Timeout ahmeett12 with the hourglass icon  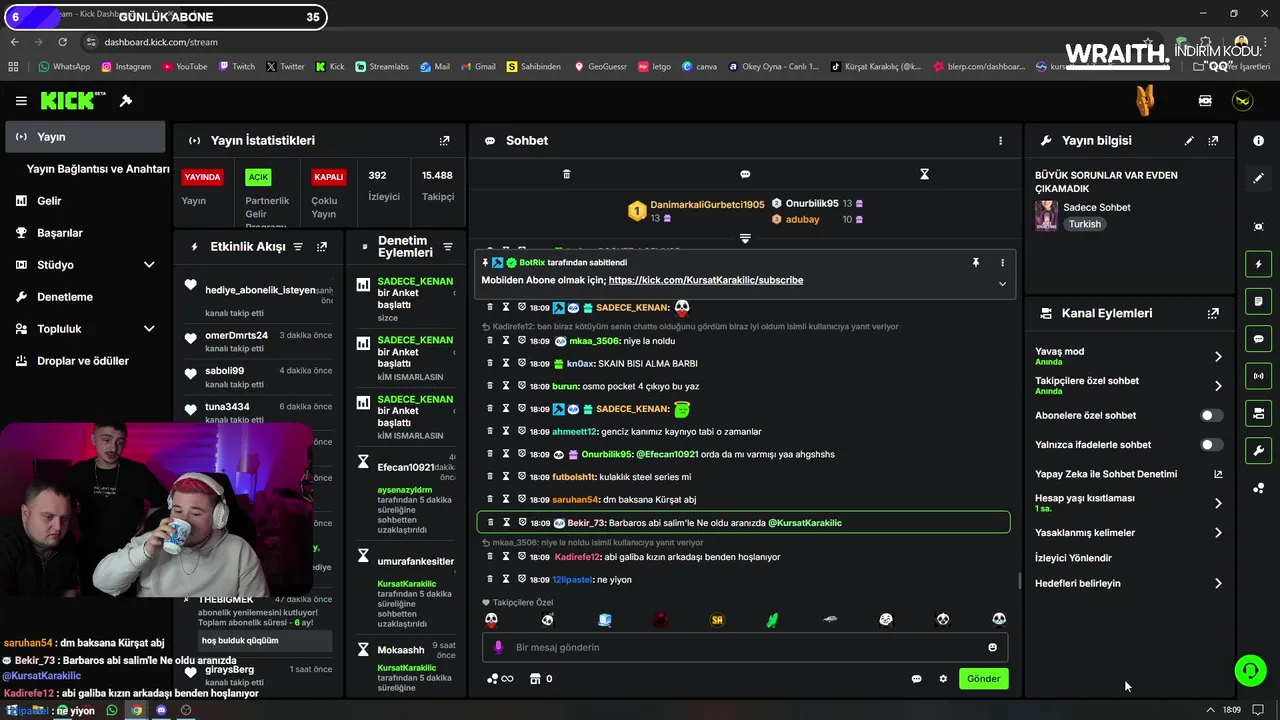click(506, 431)
